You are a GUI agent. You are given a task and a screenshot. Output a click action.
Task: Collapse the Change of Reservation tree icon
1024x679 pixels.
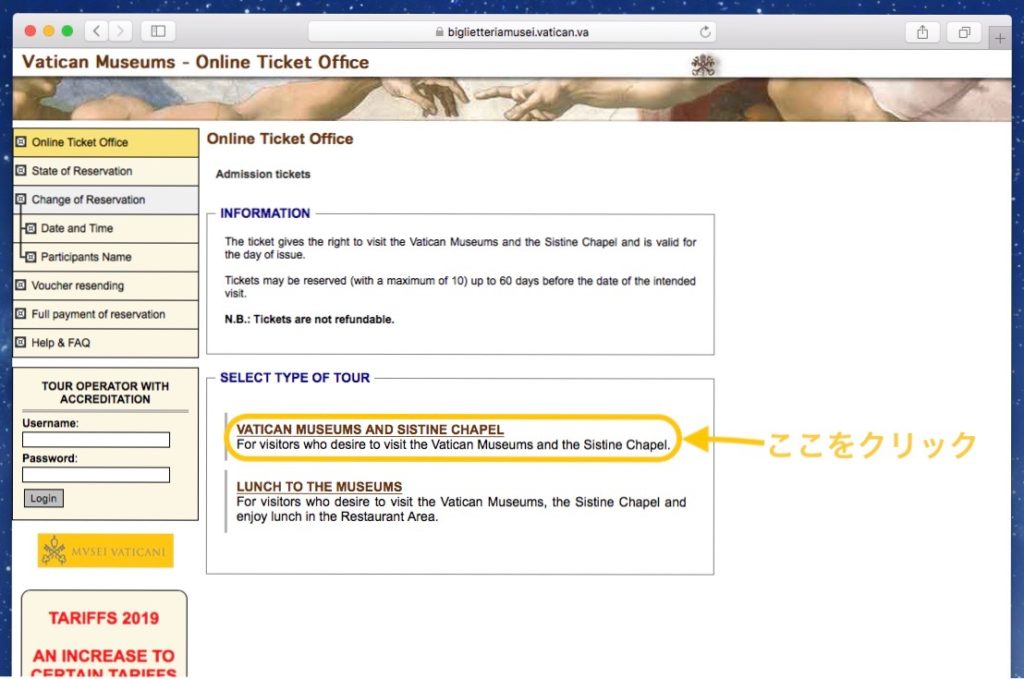coord(21,199)
